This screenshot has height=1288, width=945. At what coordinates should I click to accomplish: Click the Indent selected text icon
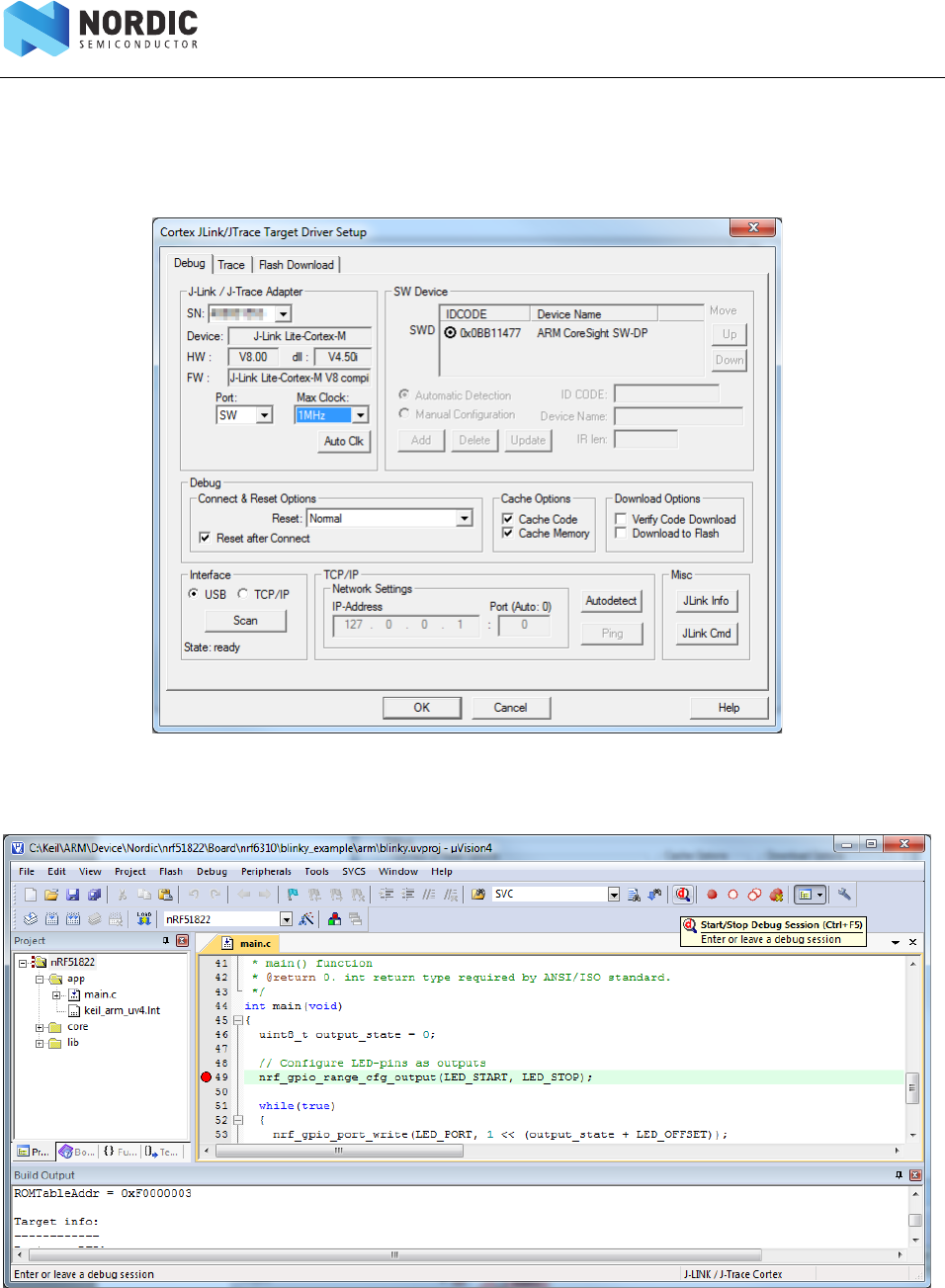[x=387, y=895]
